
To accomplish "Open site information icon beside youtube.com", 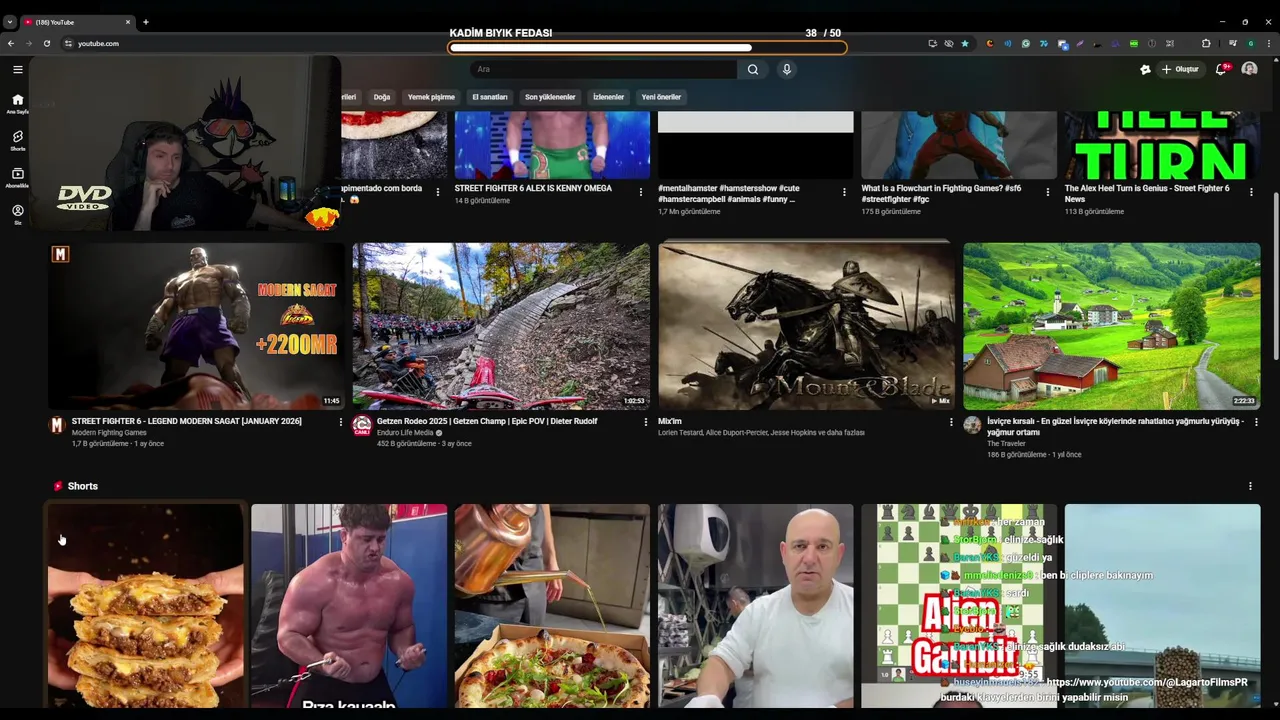I will coord(68,43).
